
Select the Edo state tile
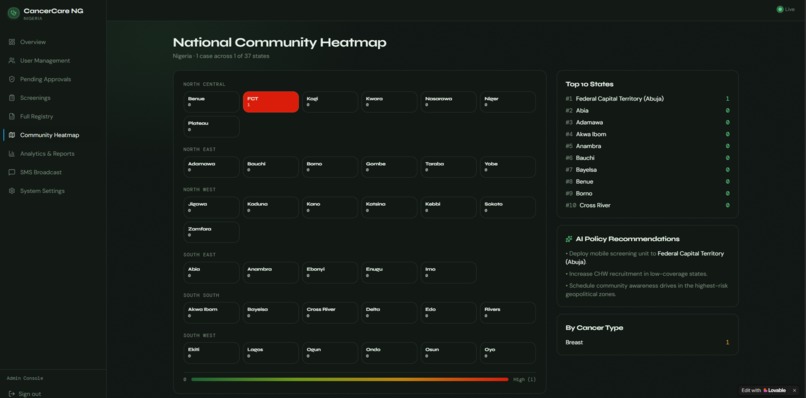[449, 313]
